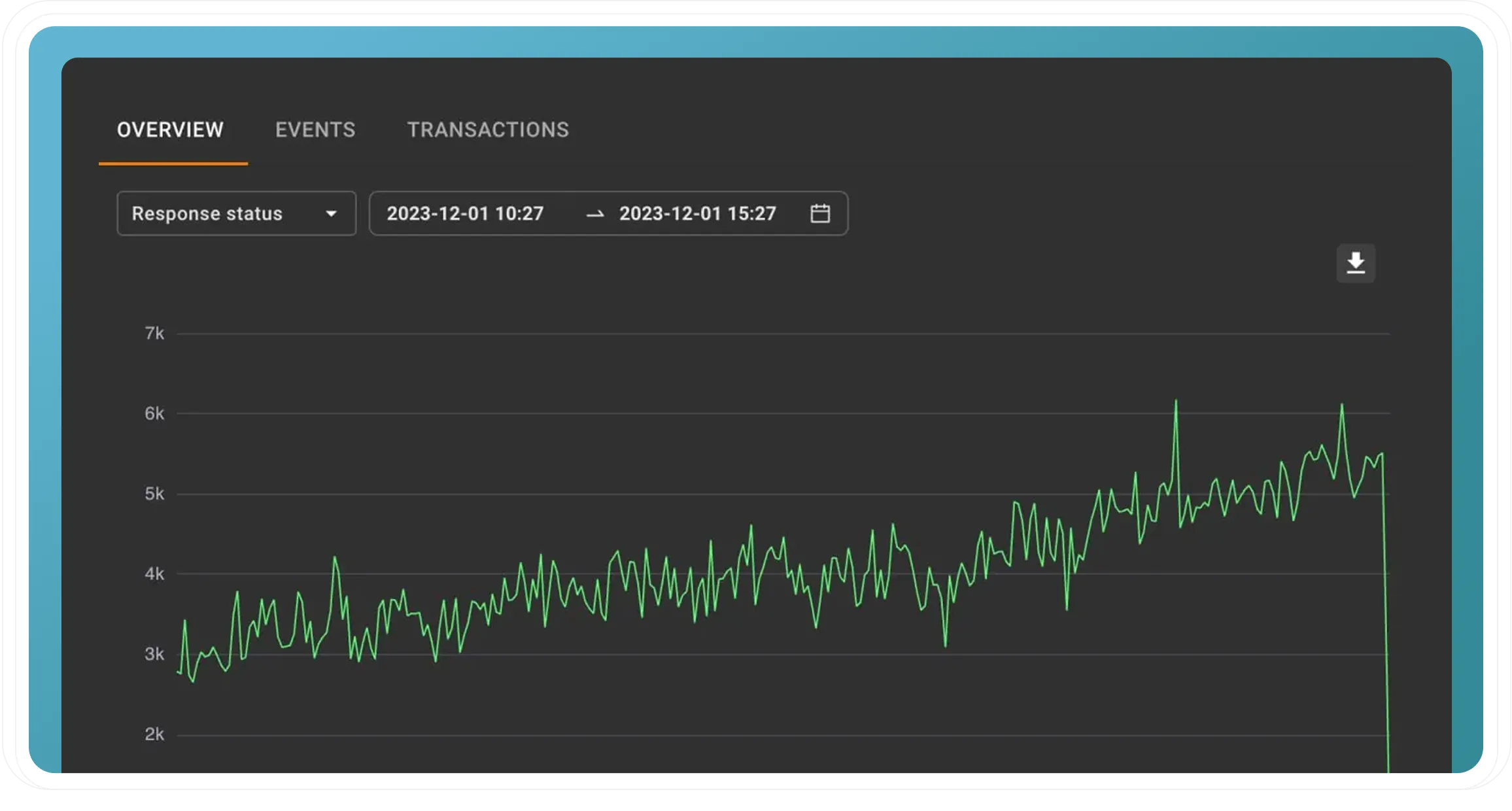Click the download chart icon
1512x811 pixels.
[x=1356, y=263]
